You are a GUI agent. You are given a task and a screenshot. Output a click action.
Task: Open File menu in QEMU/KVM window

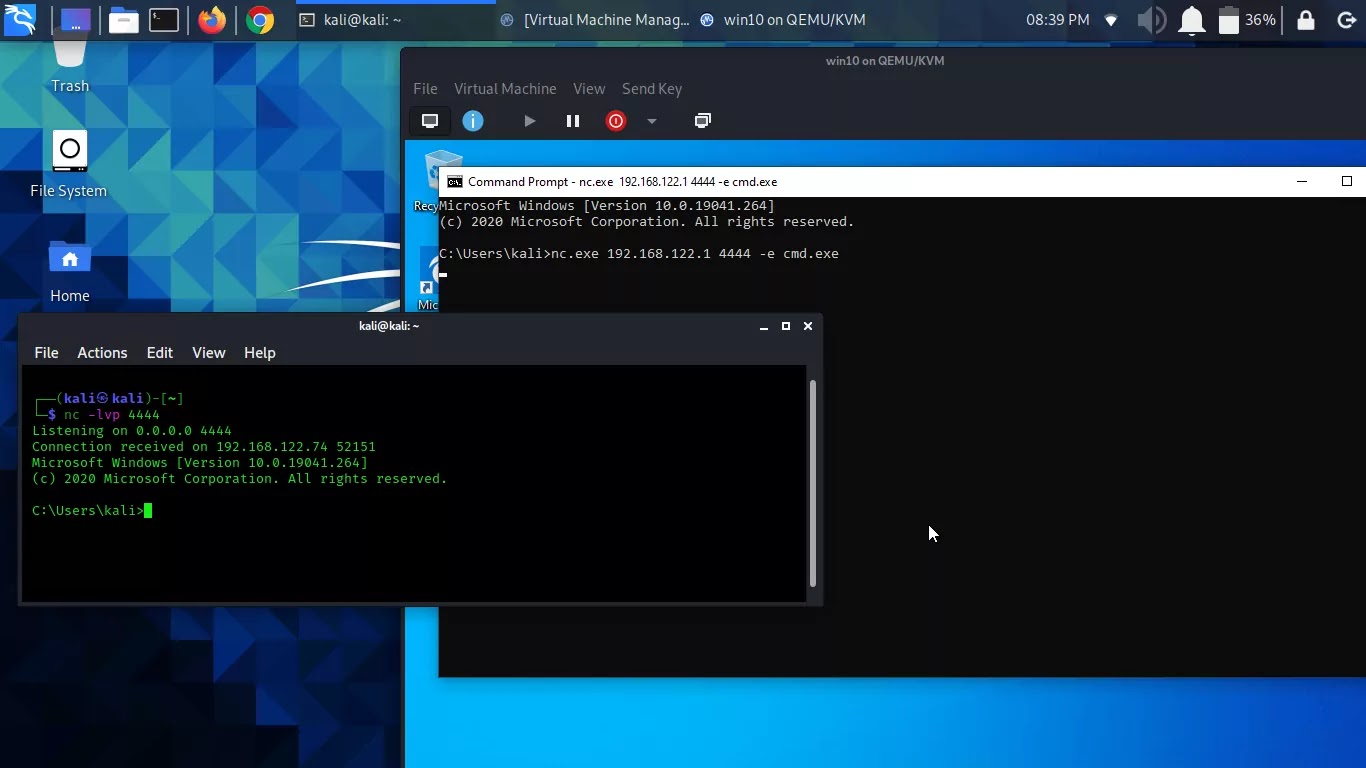(425, 89)
